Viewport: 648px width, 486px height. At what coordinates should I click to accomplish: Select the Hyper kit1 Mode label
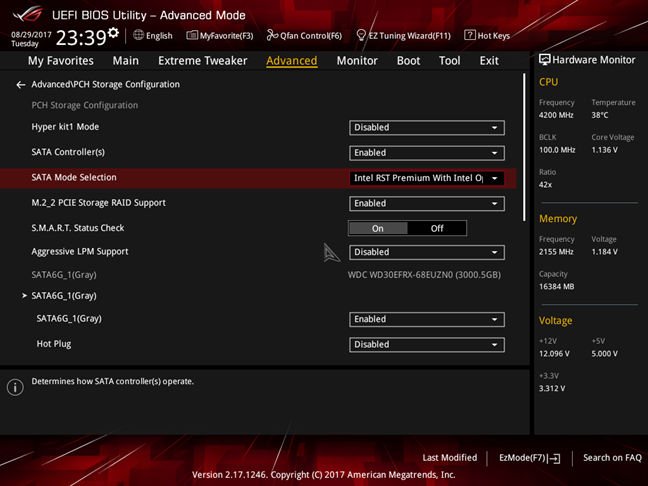pyautogui.click(x=65, y=127)
